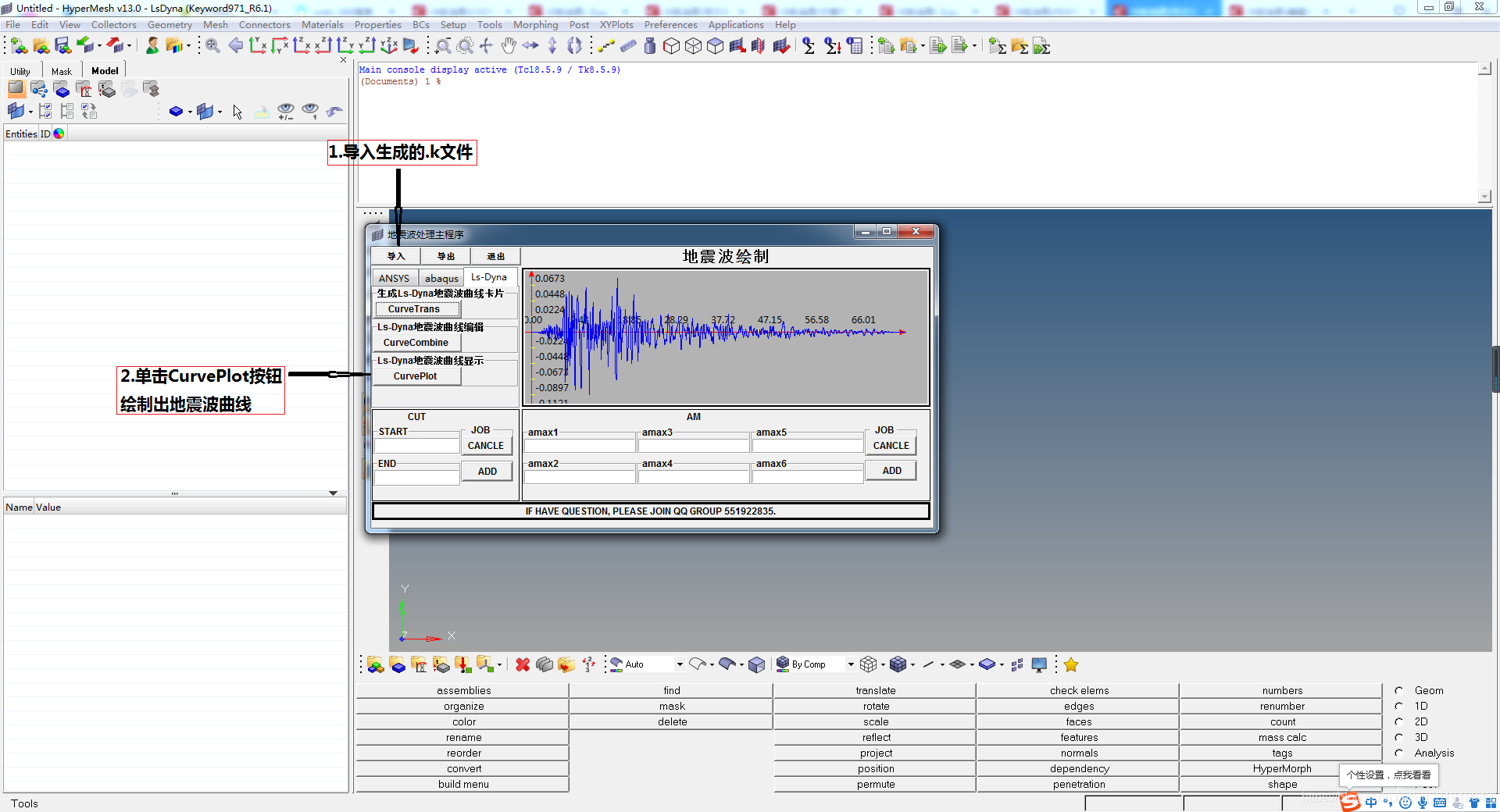Select the 2D radio button
The image size is (1500, 812).
click(x=1399, y=721)
